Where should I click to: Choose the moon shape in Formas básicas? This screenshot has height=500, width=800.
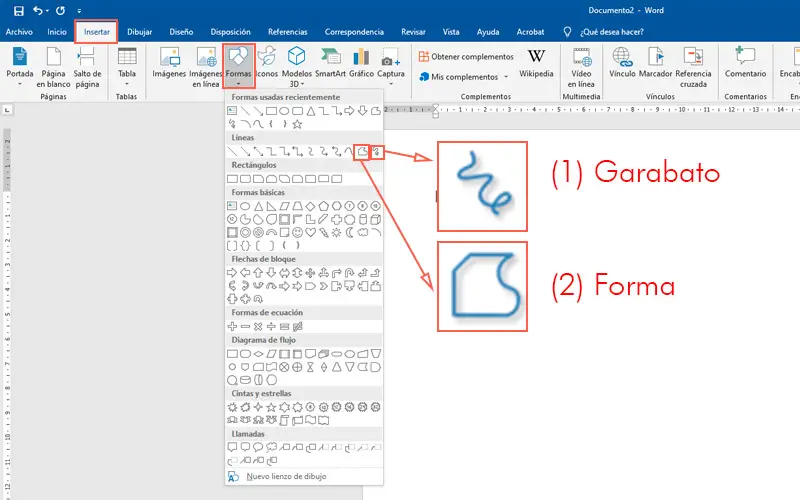pos(349,233)
